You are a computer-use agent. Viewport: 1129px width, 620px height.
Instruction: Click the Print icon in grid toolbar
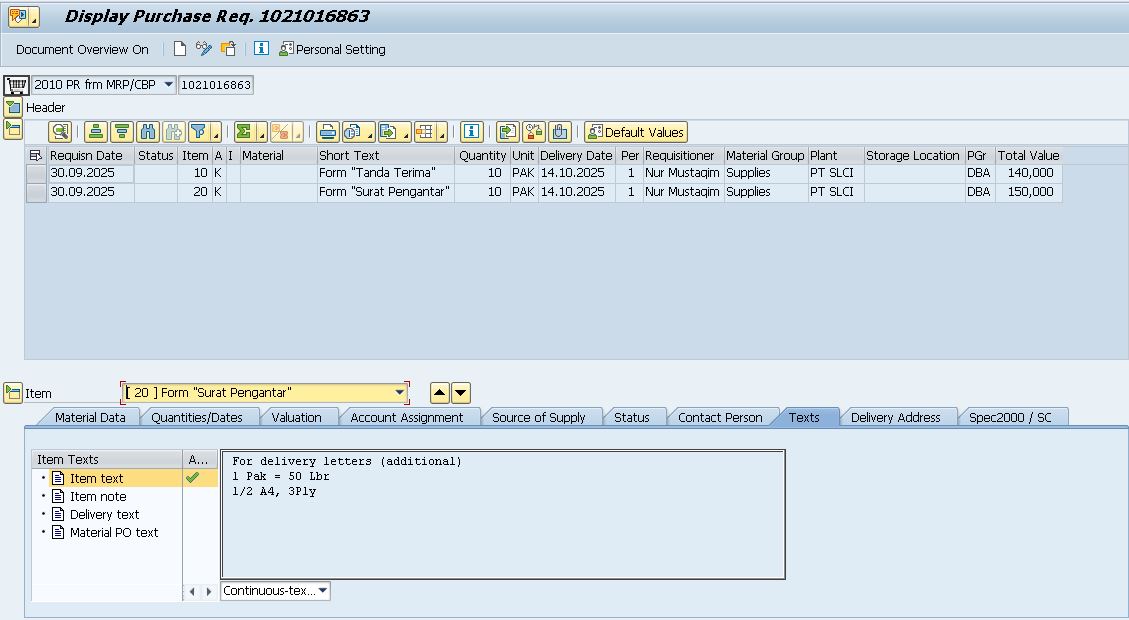coord(327,132)
